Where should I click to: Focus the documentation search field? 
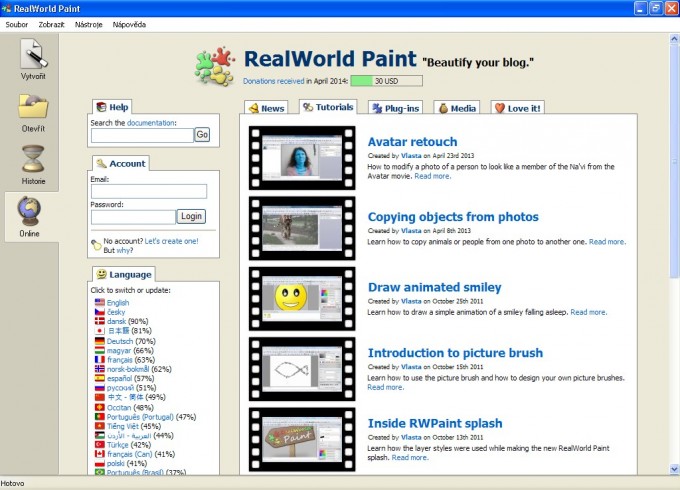[x=142, y=135]
